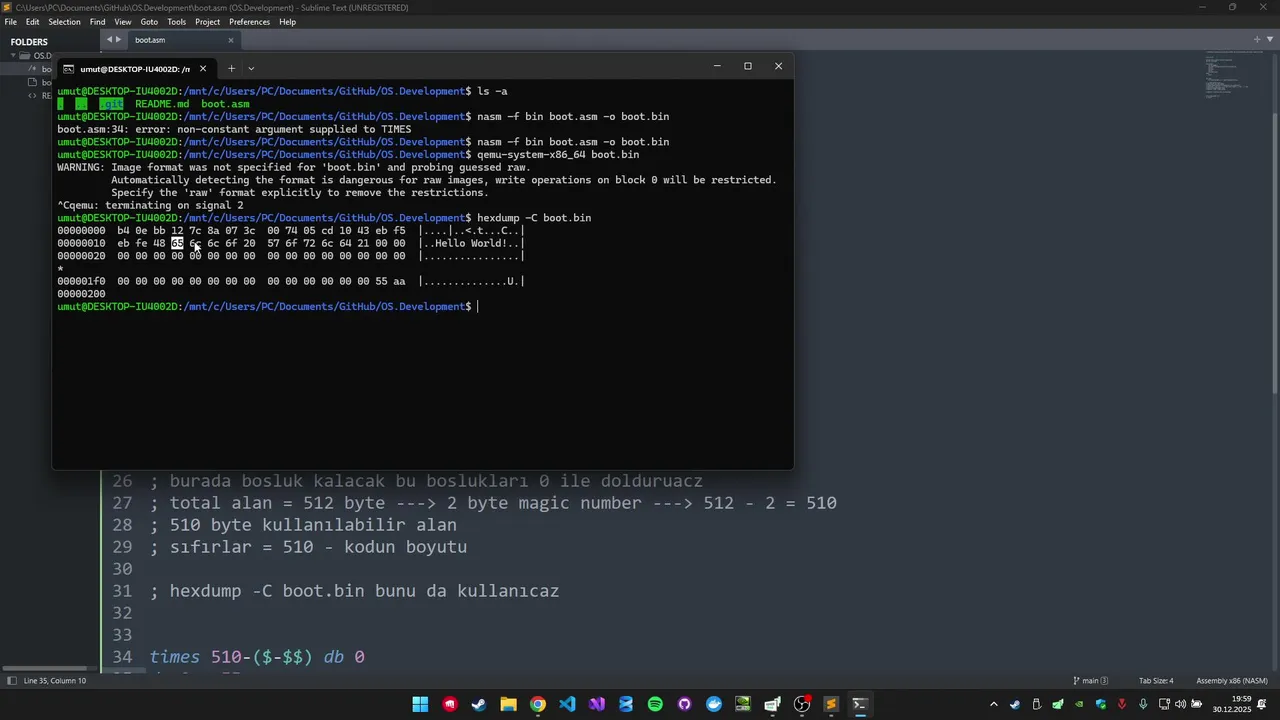Change Assembly x86 (NASM) syntax selector
This screenshot has width=1280, height=720.
click(1232, 681)
